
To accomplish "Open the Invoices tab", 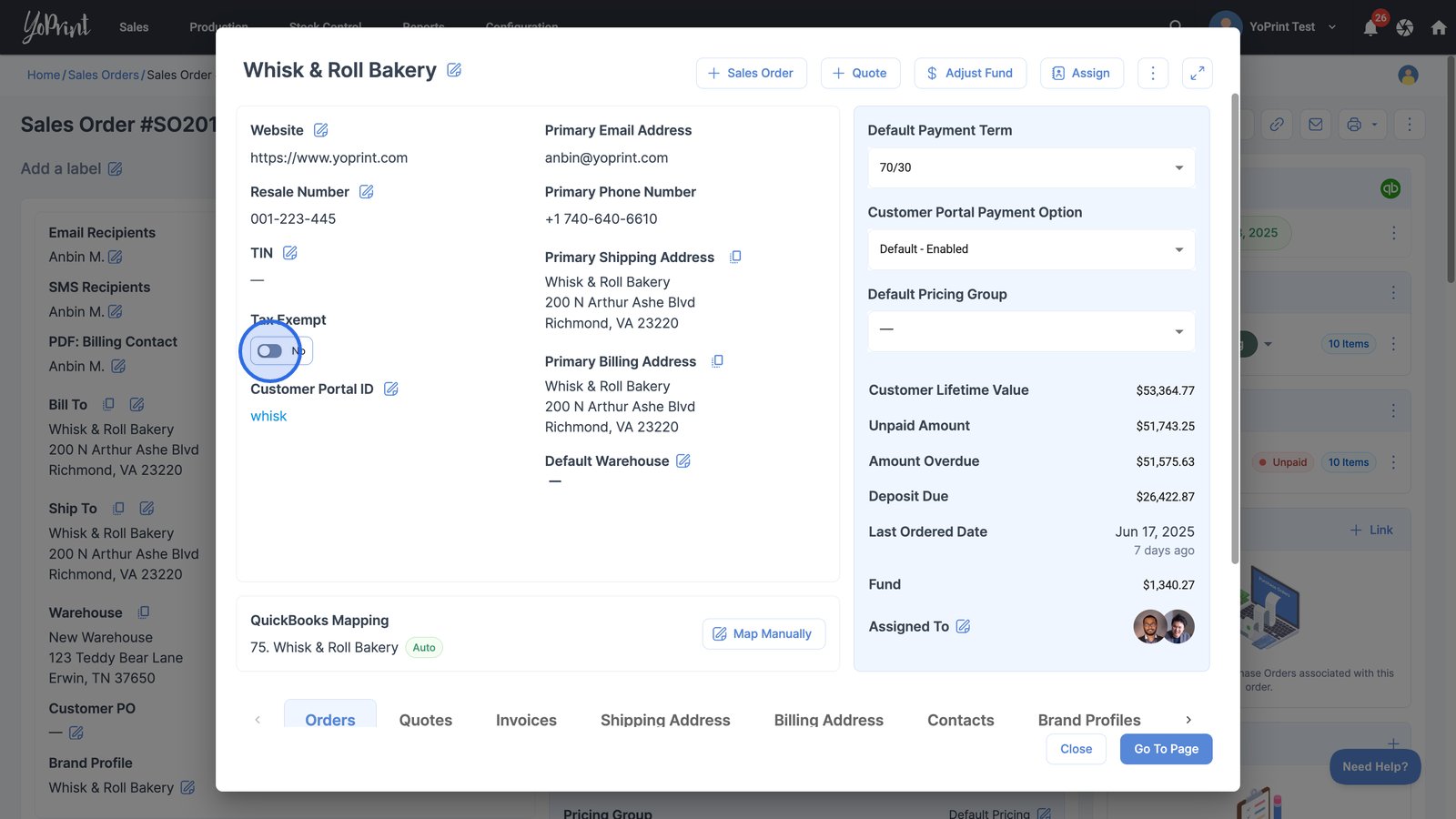I will pos(526,720).
